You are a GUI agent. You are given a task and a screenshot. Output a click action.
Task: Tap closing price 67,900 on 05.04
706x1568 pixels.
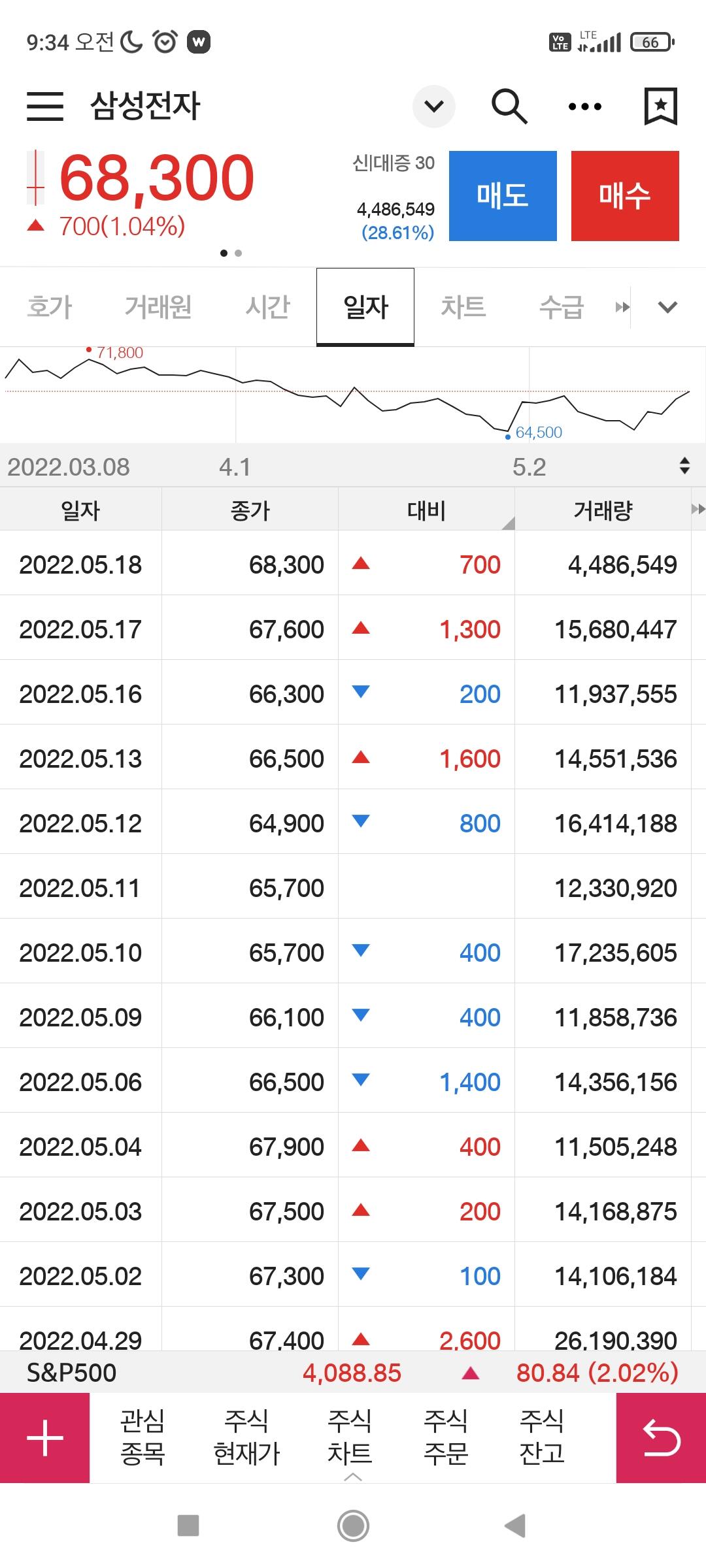coord(286,1147)
